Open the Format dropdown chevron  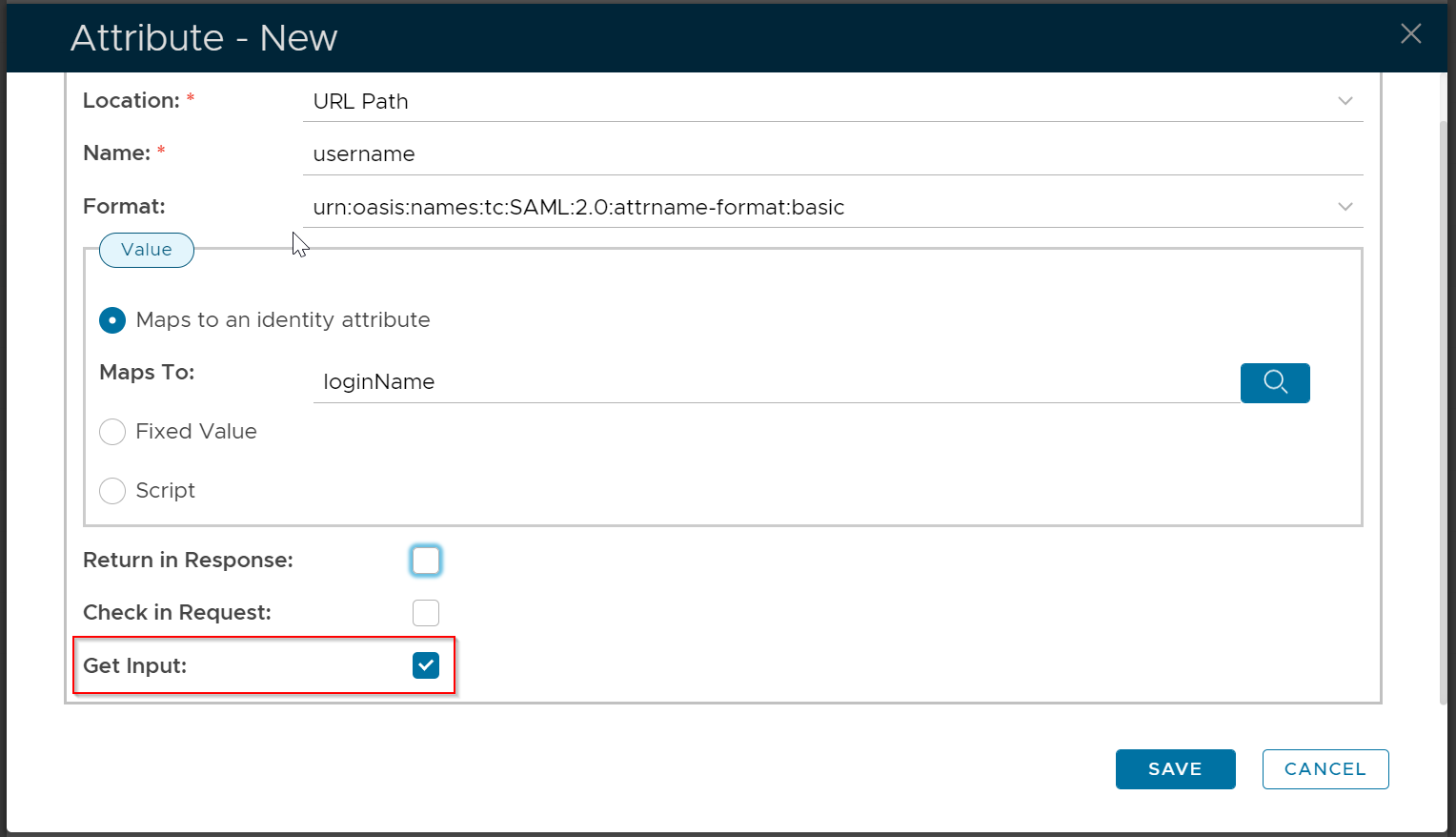tap(1345, 207)
